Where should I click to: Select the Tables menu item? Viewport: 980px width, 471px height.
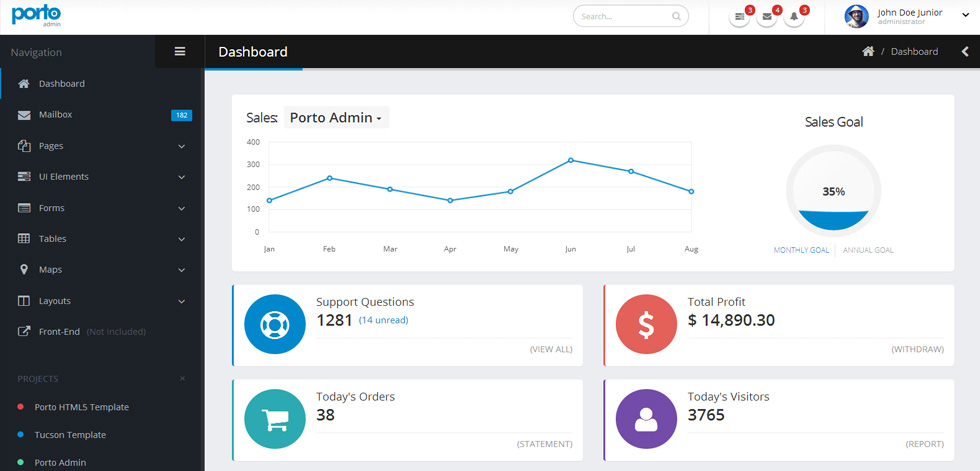(102, 239)
